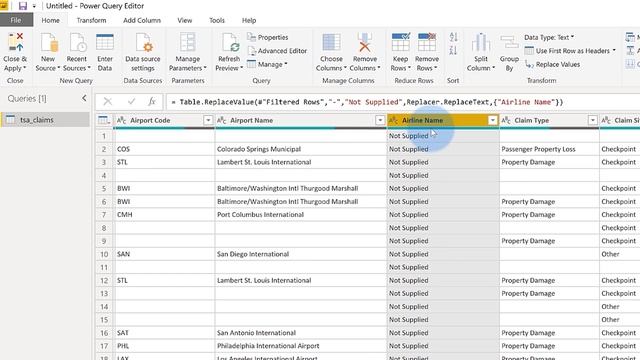Select the Airport Name column header
Screen dimensions: 640x360
(x=300, y=120)
